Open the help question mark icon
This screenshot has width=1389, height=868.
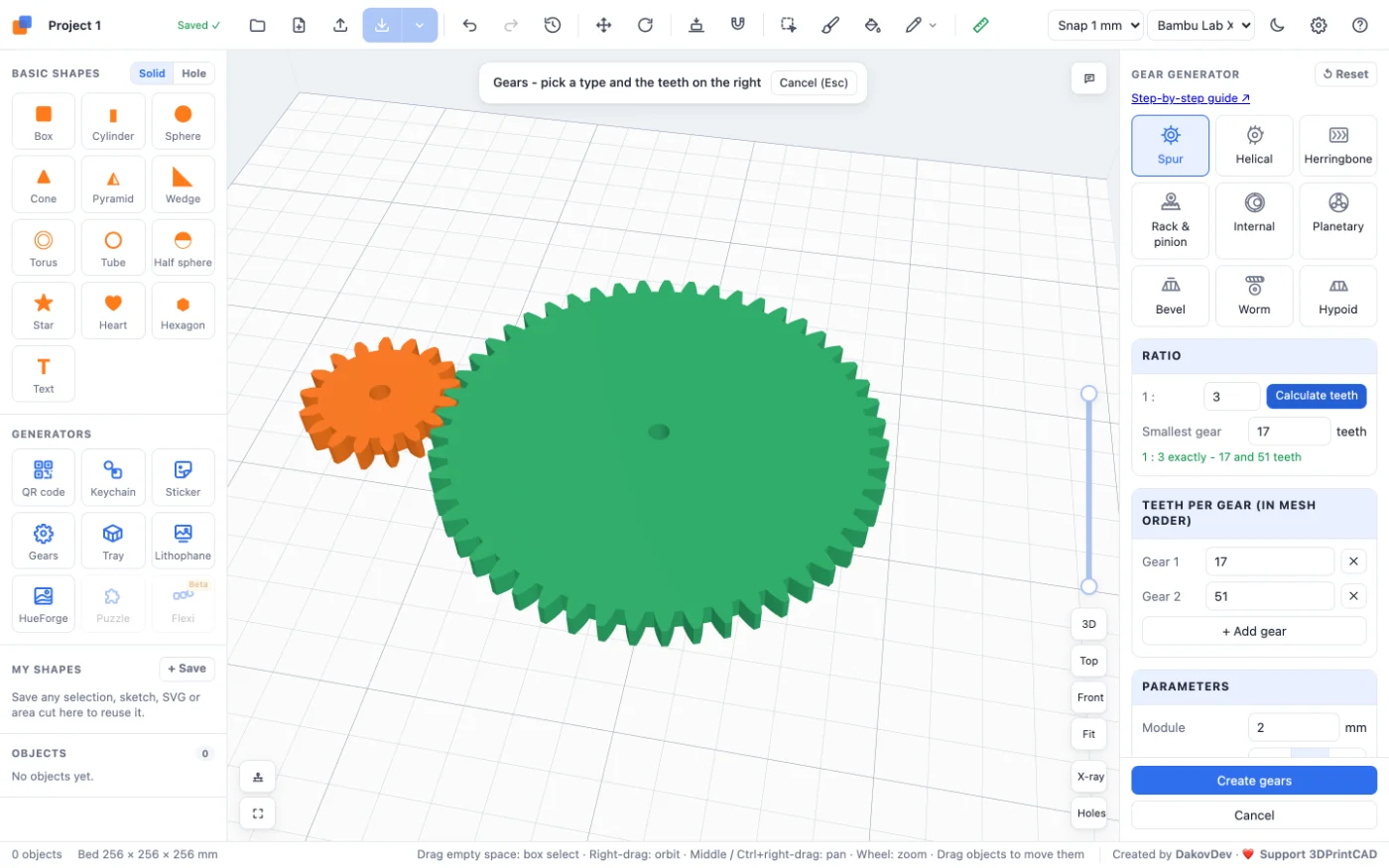coord(1360,26)
